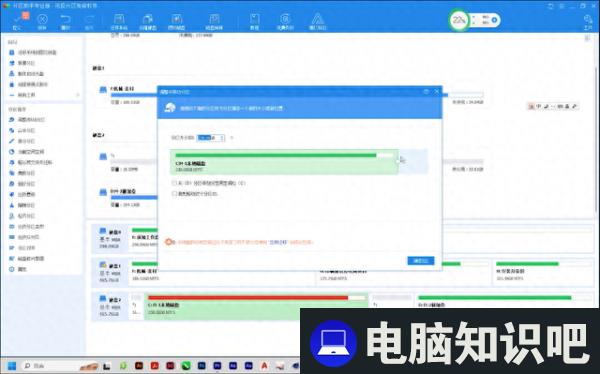The height and width of the screenshot is (374, 600).
Task: Click the partition size input field
Action: tap(209, 138)
